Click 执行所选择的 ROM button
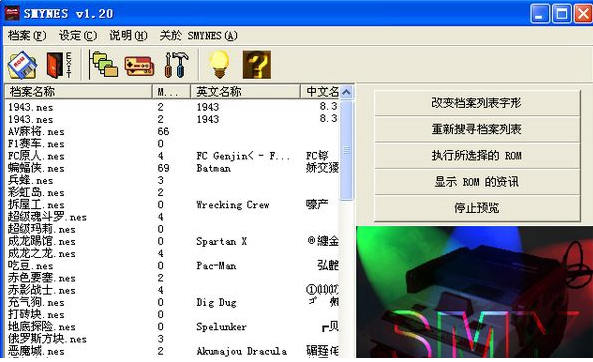Screen dimensions: 593x362 click(x=477, y=155)
